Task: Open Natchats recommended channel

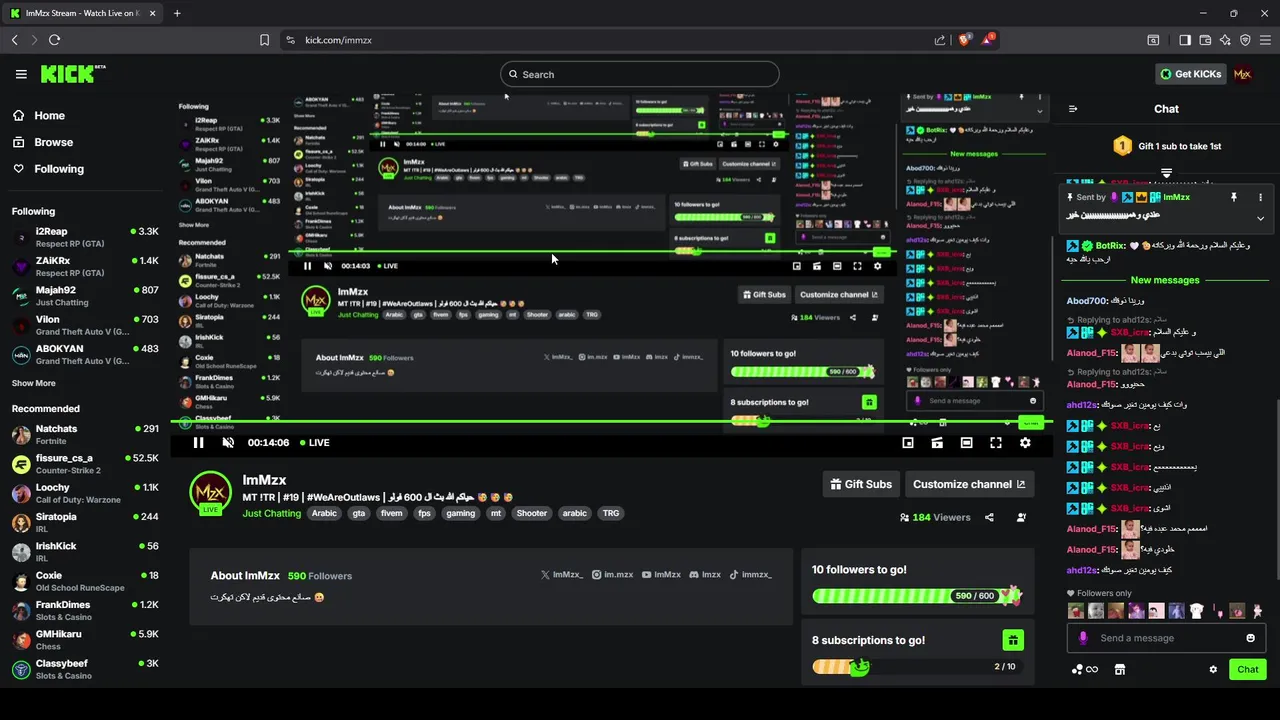Action: pos(85,434)
